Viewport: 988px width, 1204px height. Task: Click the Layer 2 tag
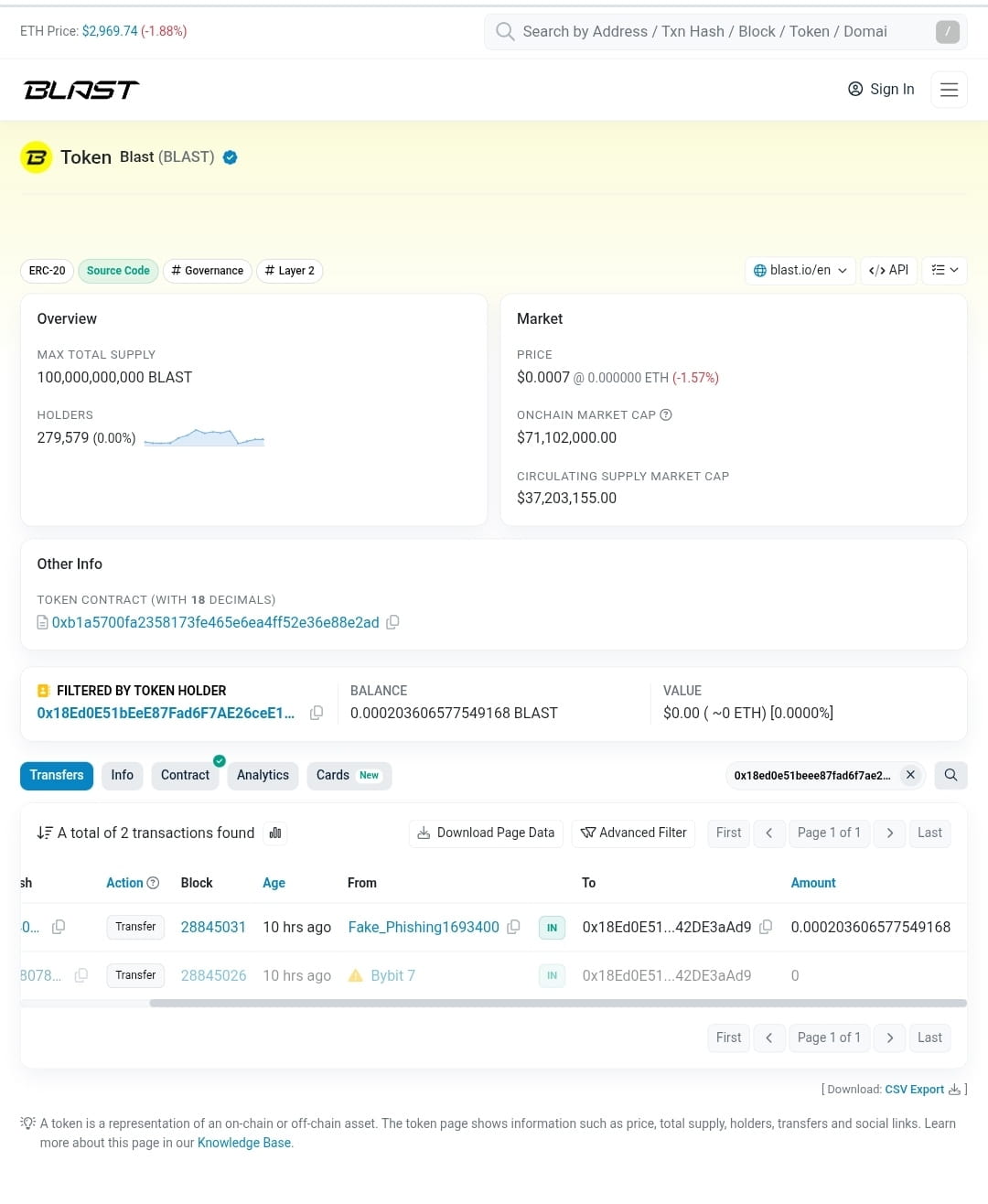click(289, 271)
